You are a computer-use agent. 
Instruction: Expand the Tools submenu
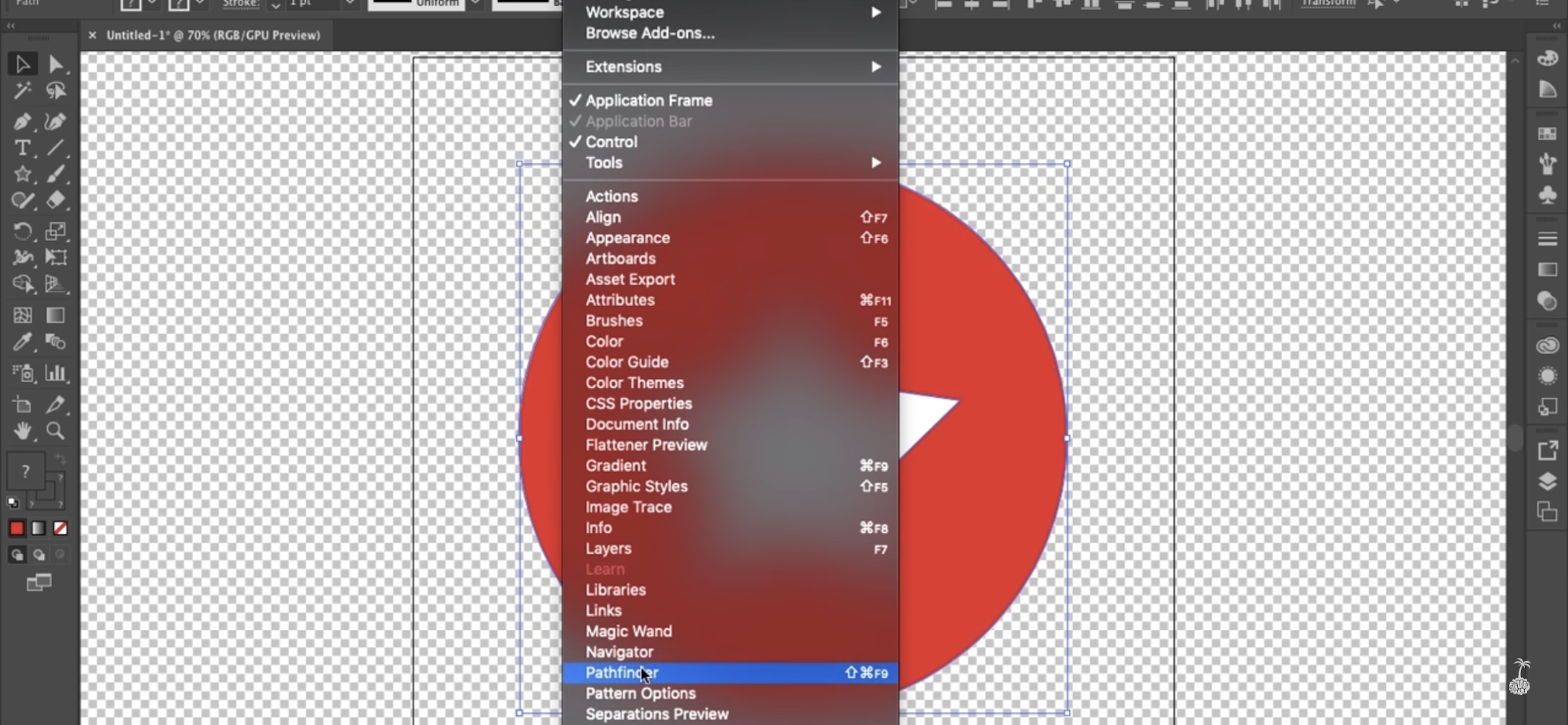(x=730, y=162)
